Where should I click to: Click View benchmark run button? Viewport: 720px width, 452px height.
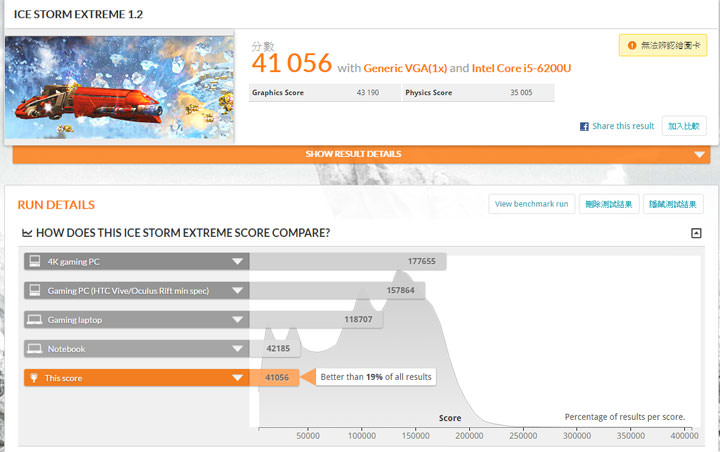point(531,204)
